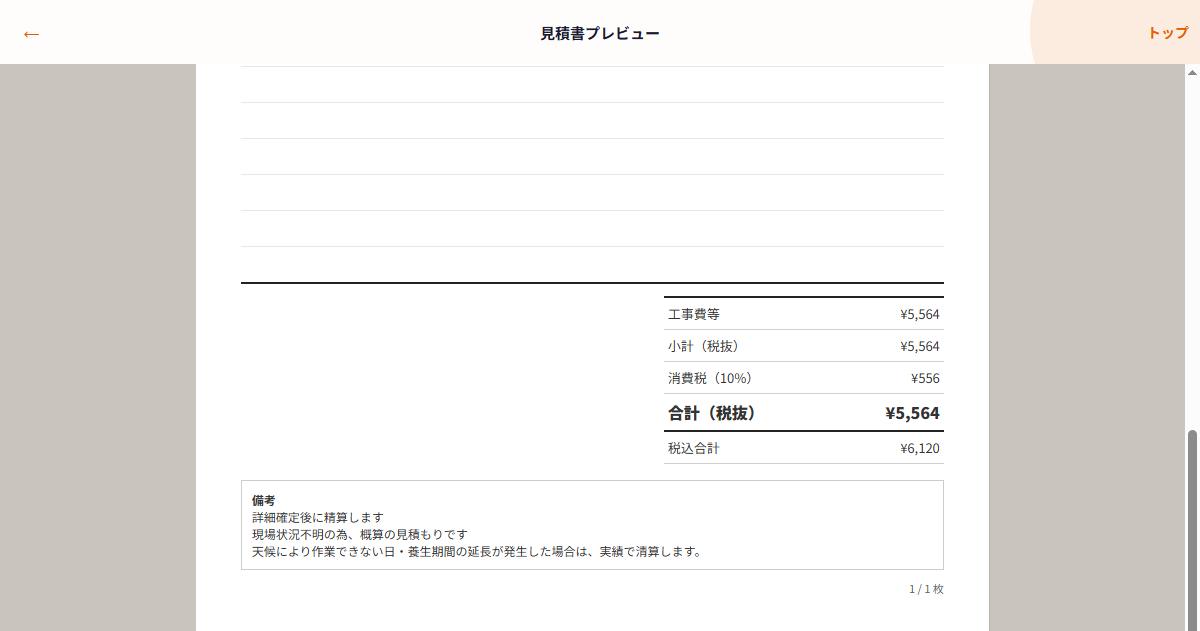
Task: Click the 備考 heading
Action: (264, 500)
